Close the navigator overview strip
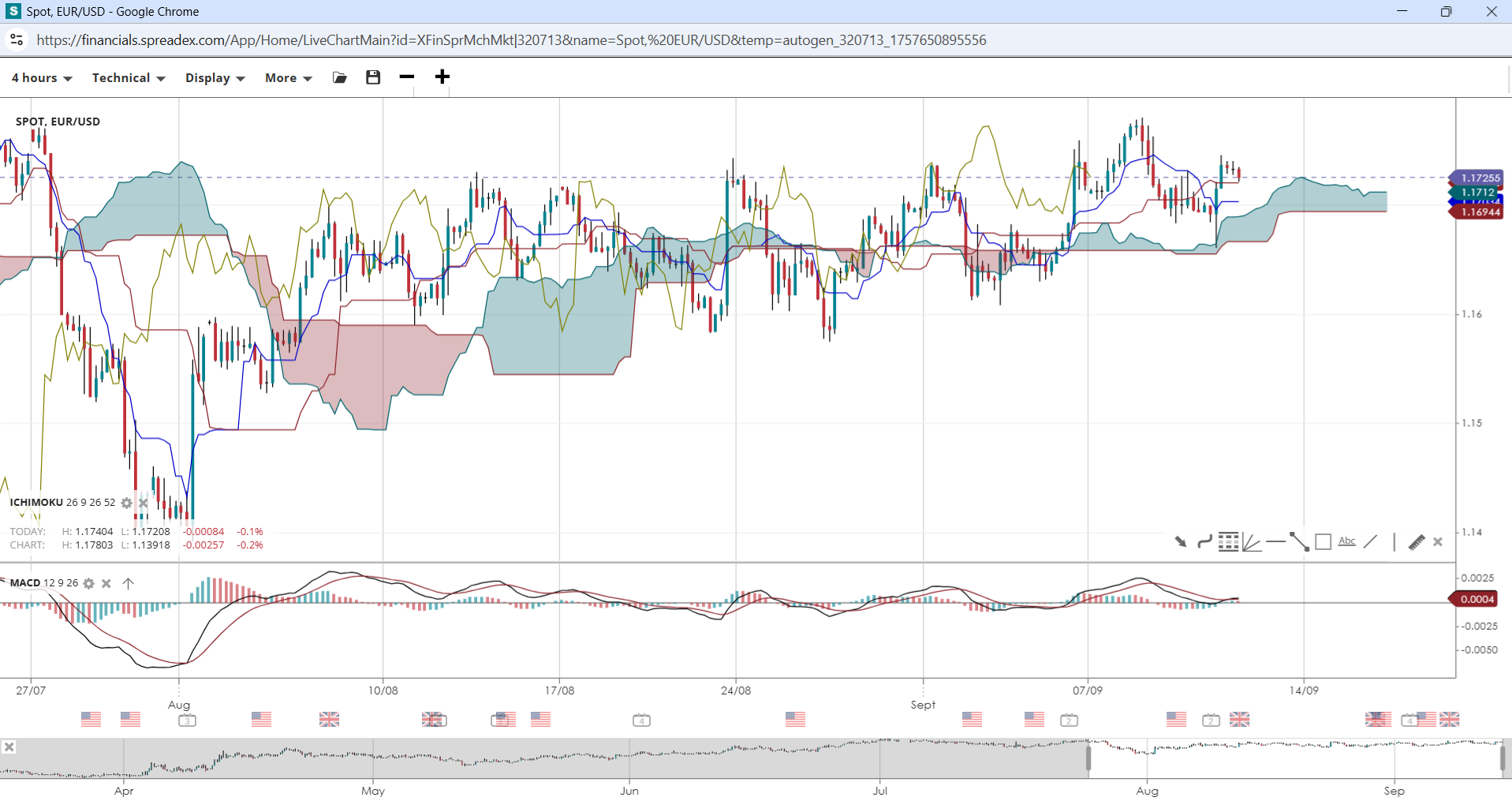 9,747
